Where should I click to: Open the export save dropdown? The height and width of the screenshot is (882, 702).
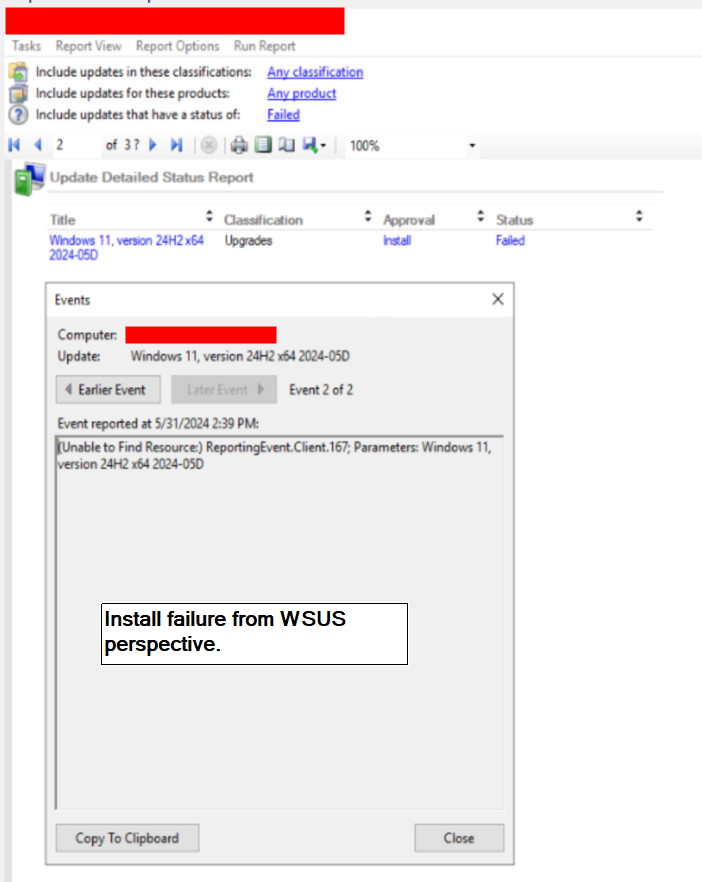coord(314,145)
